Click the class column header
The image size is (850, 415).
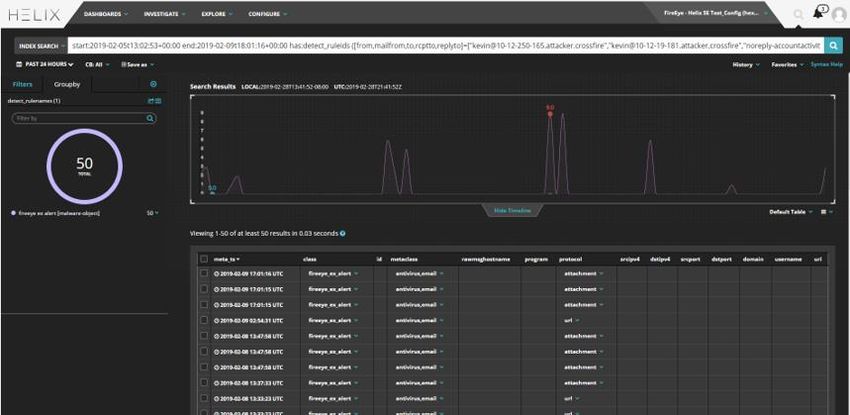coord(310,260)
